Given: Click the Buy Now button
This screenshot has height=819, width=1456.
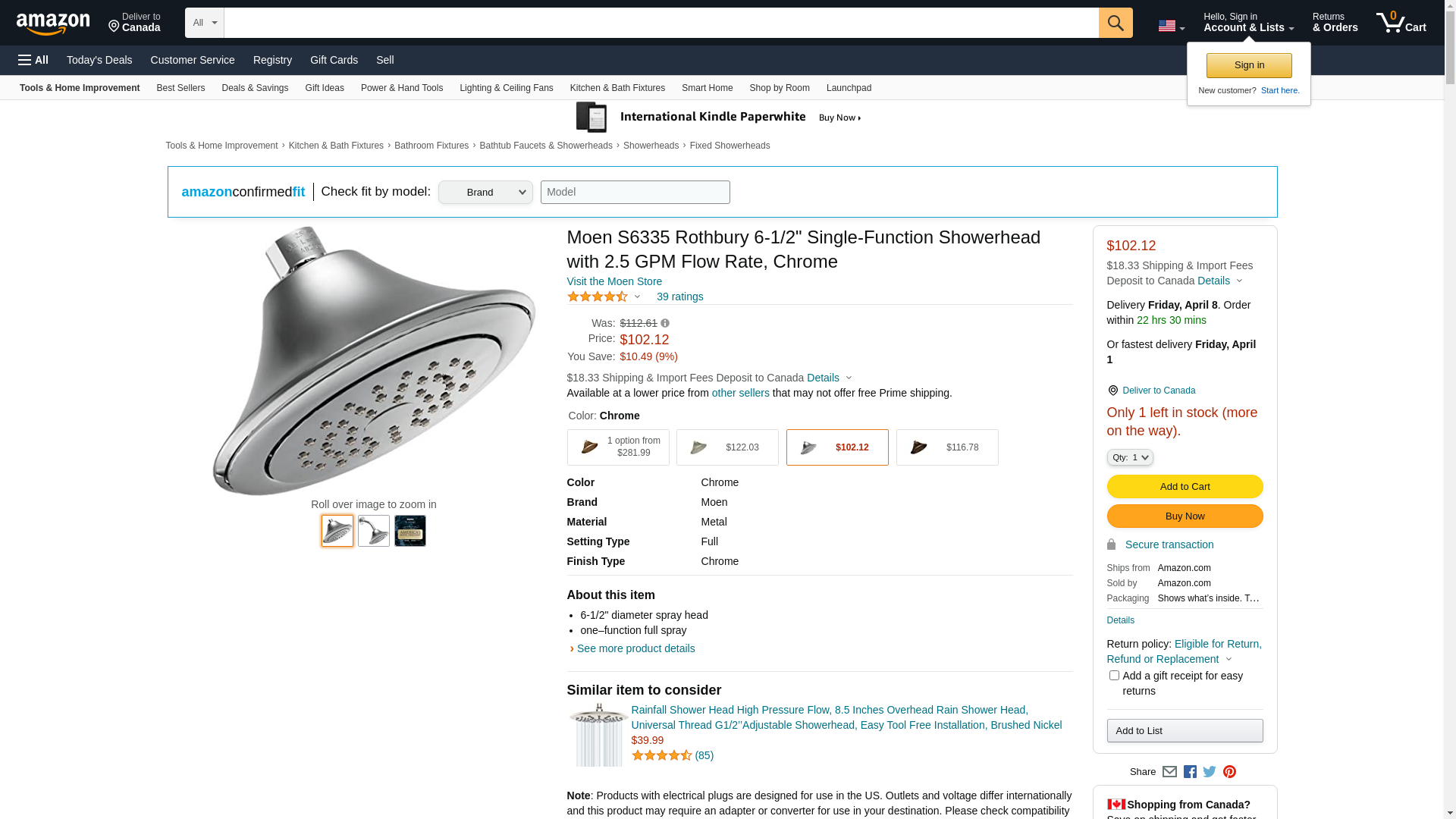Looking at the screenshot, I should pos(1185,516).
